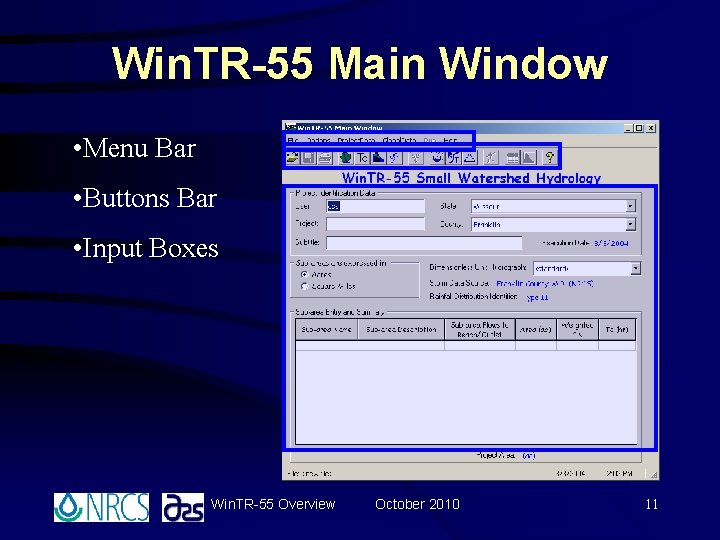Viewport: 720px width, 540px height.
Task: Click the County combo box showing Franklin
Action: [x=553, y=224]
